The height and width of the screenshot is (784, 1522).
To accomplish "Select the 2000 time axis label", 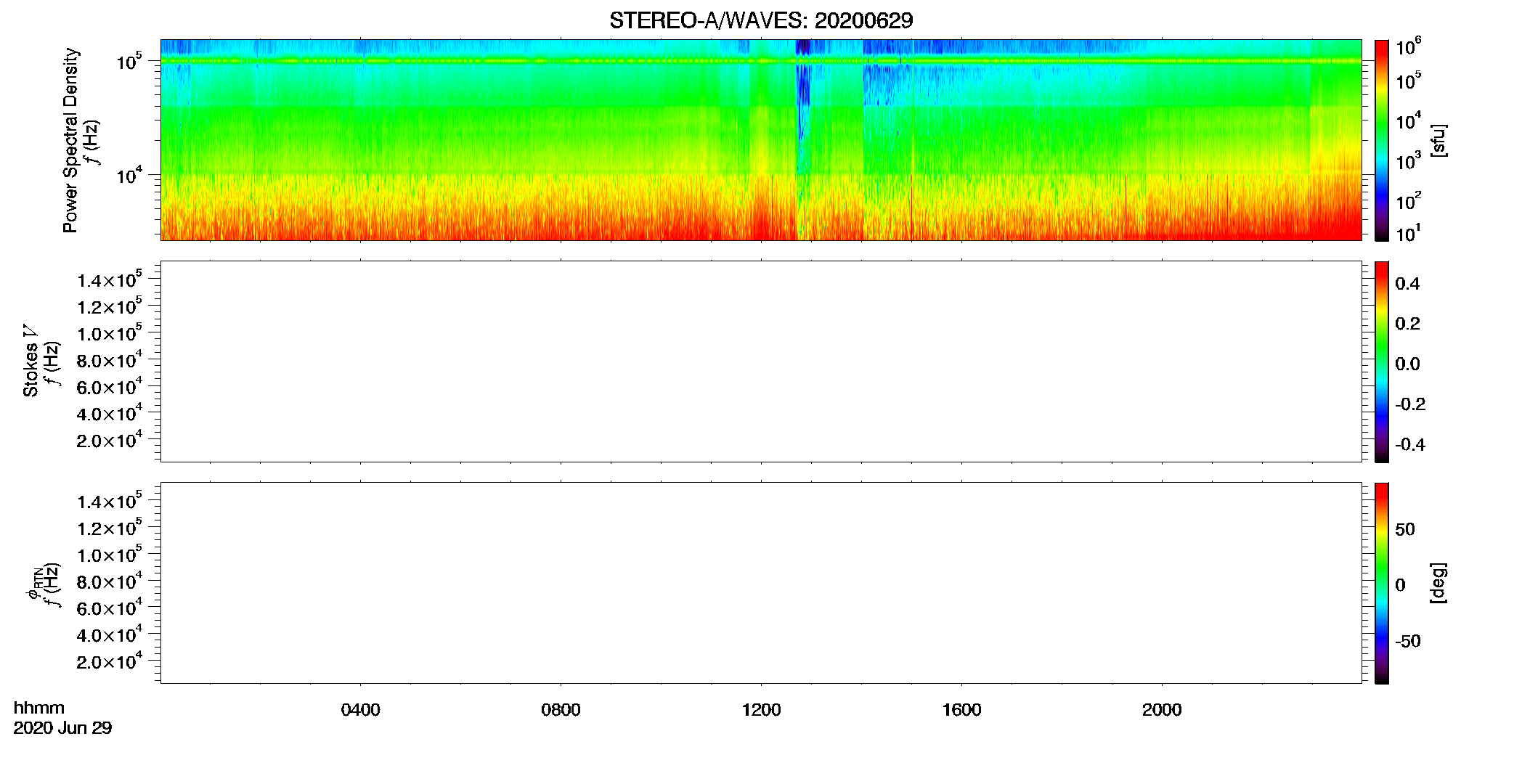I will 1162,710.
